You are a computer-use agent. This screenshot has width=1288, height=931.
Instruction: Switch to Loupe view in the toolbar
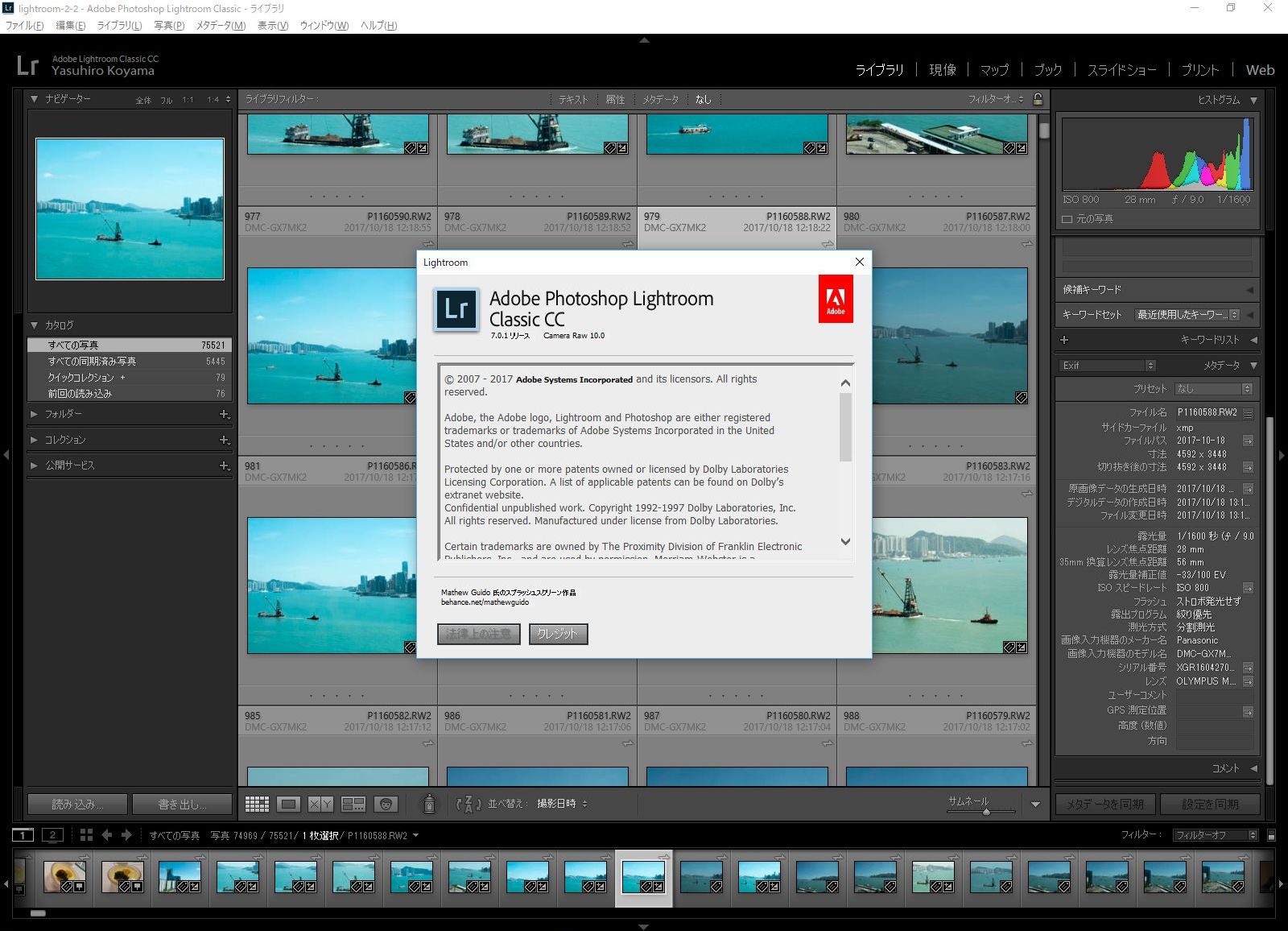288,804
